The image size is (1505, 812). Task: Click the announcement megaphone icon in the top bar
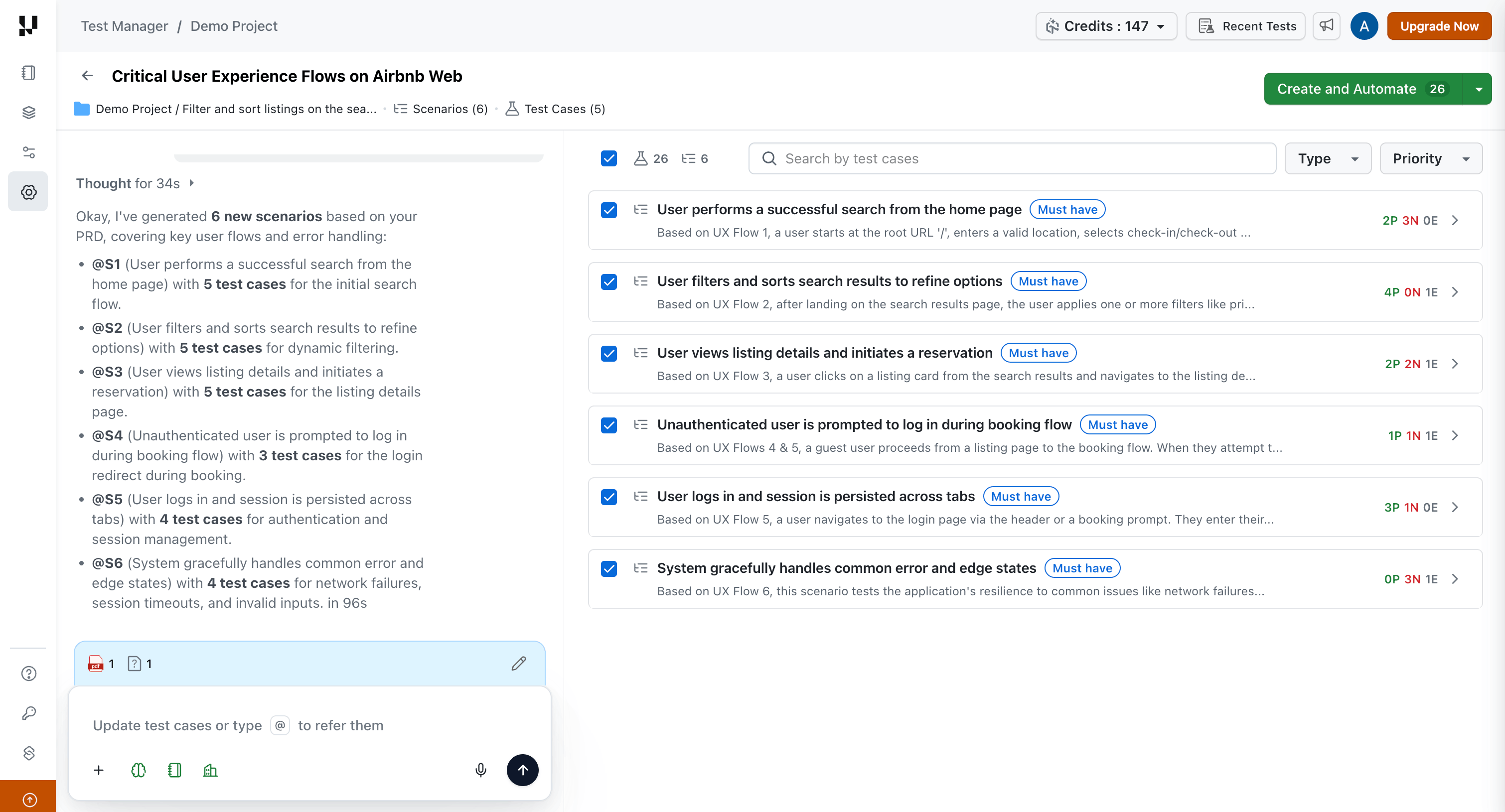coord(1326,26)
